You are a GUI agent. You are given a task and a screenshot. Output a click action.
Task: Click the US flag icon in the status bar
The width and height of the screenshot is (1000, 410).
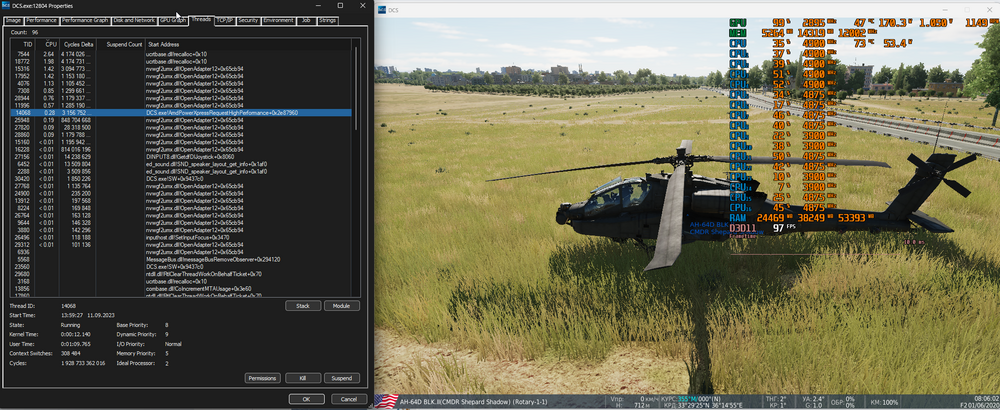[385, 400]
